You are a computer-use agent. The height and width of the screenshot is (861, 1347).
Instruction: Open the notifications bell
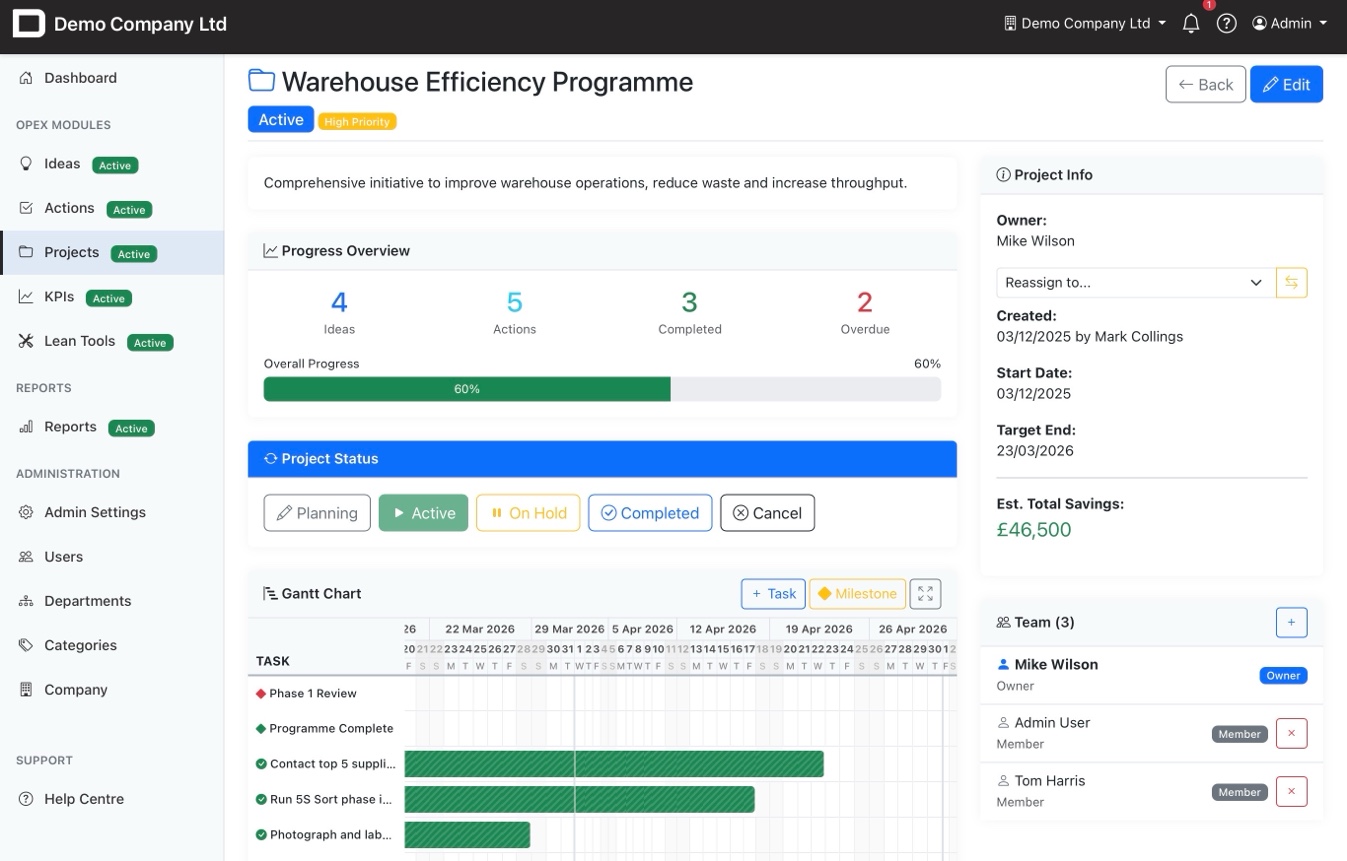click(x=1190, y=22)
